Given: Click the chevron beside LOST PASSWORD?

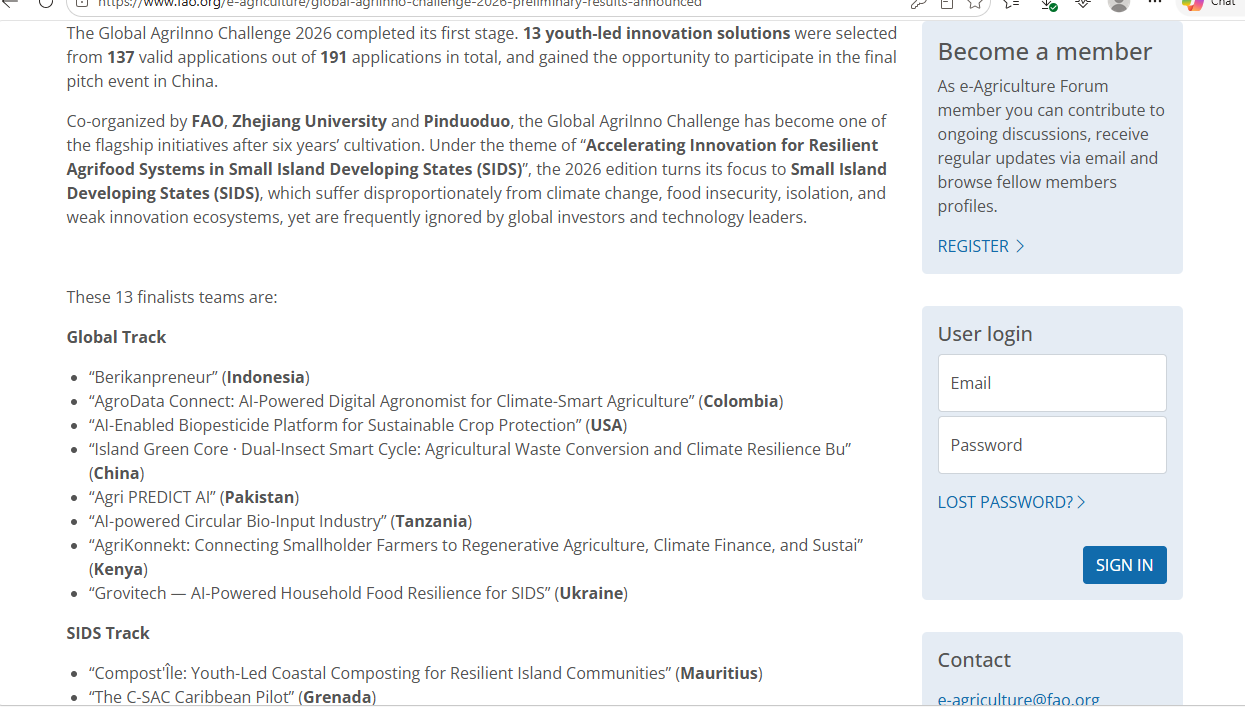Looking at the screenshot, I should point(1081,502).
